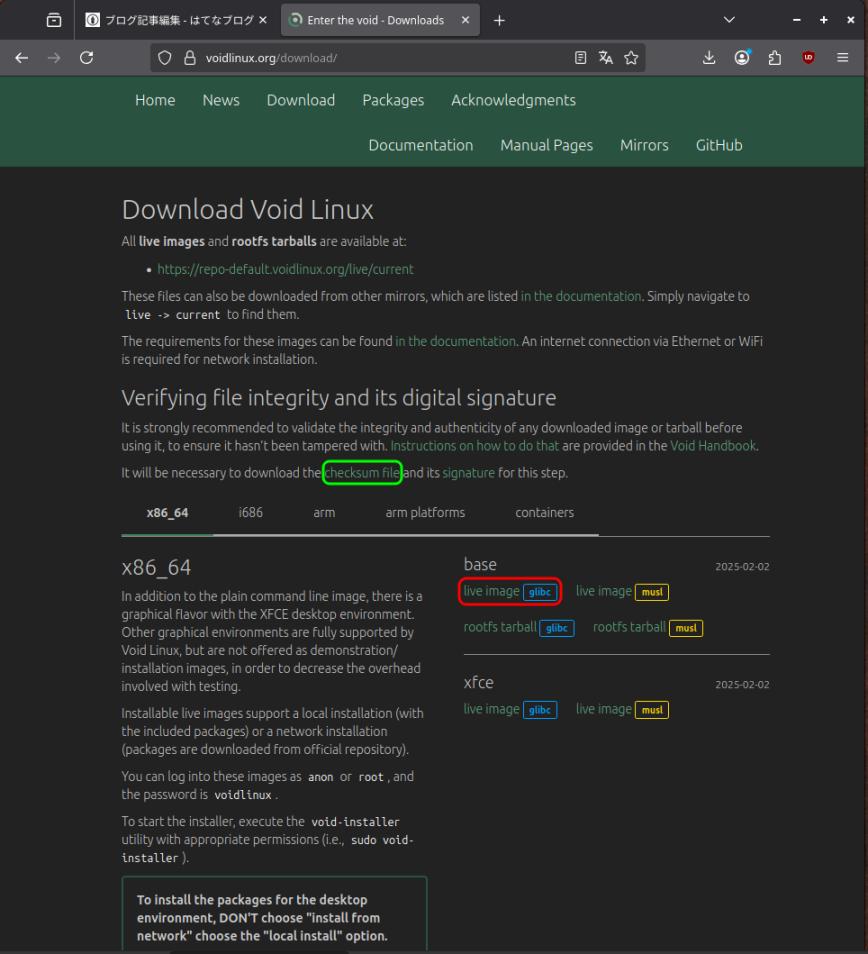
Task: Open the GitHub nav item
Action: click(x=719, y=145)
